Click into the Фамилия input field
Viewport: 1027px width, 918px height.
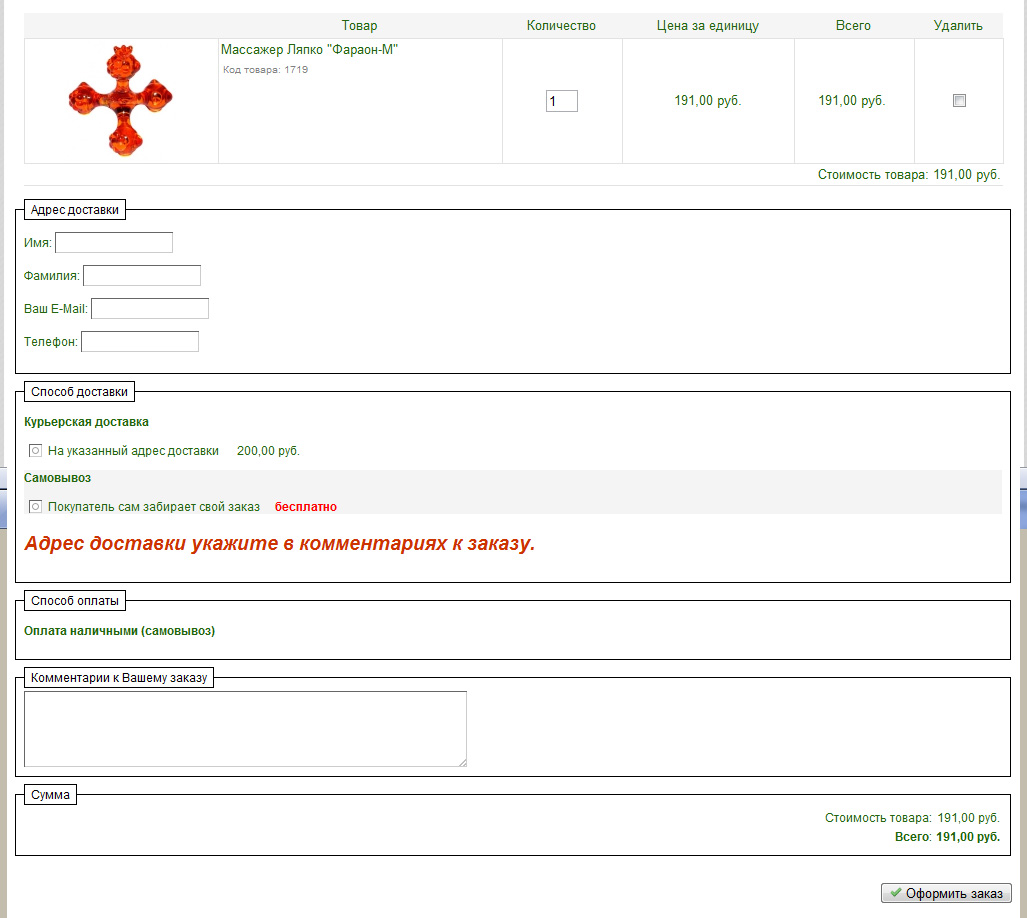click(x=141, y=276)
